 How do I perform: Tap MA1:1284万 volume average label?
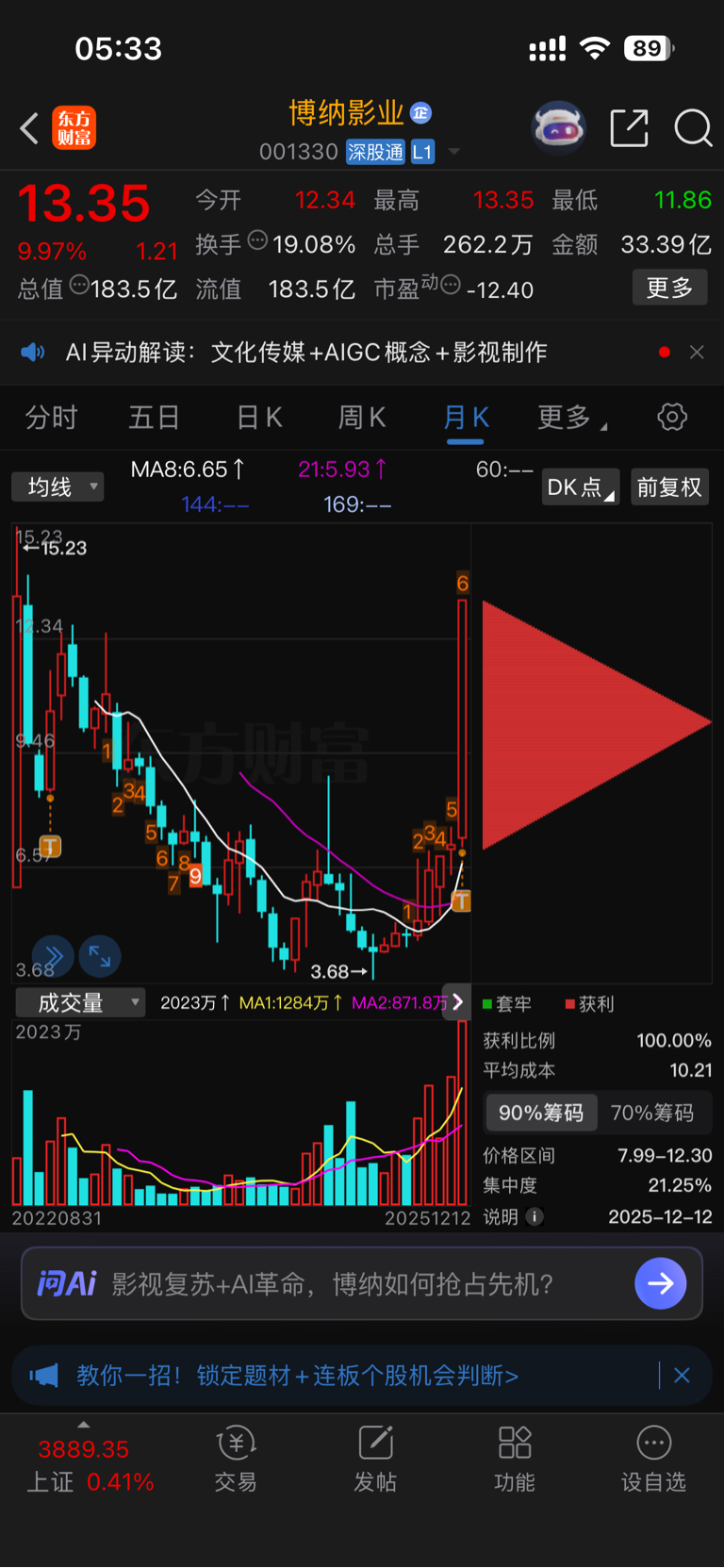[290, 1002]
